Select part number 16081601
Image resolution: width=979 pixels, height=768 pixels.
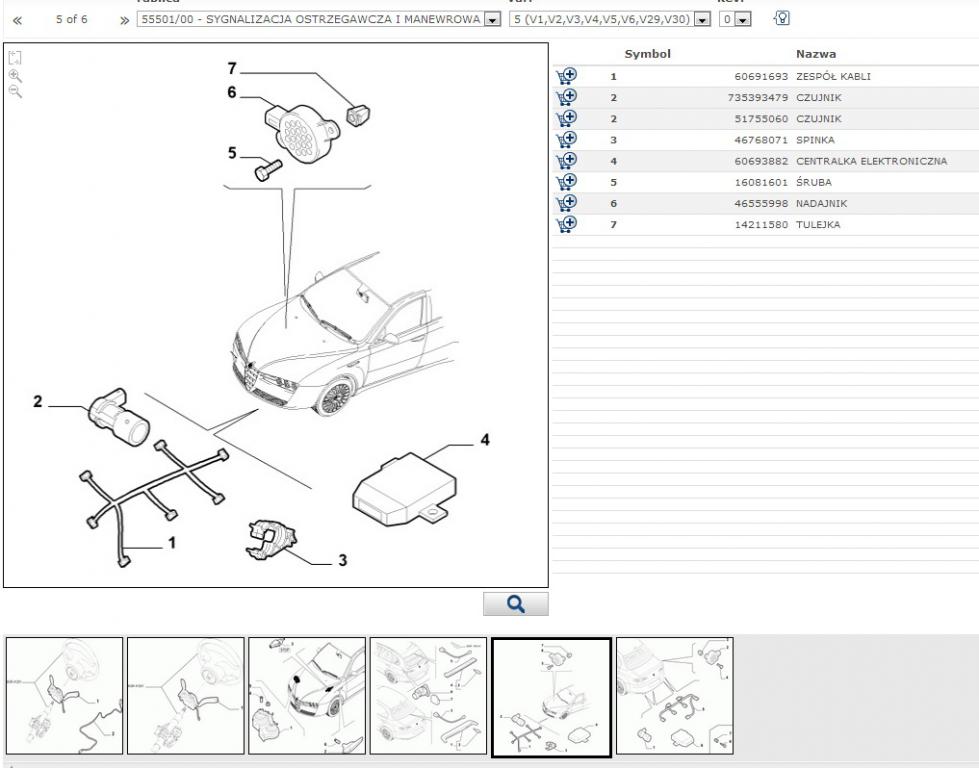(761, 182)
